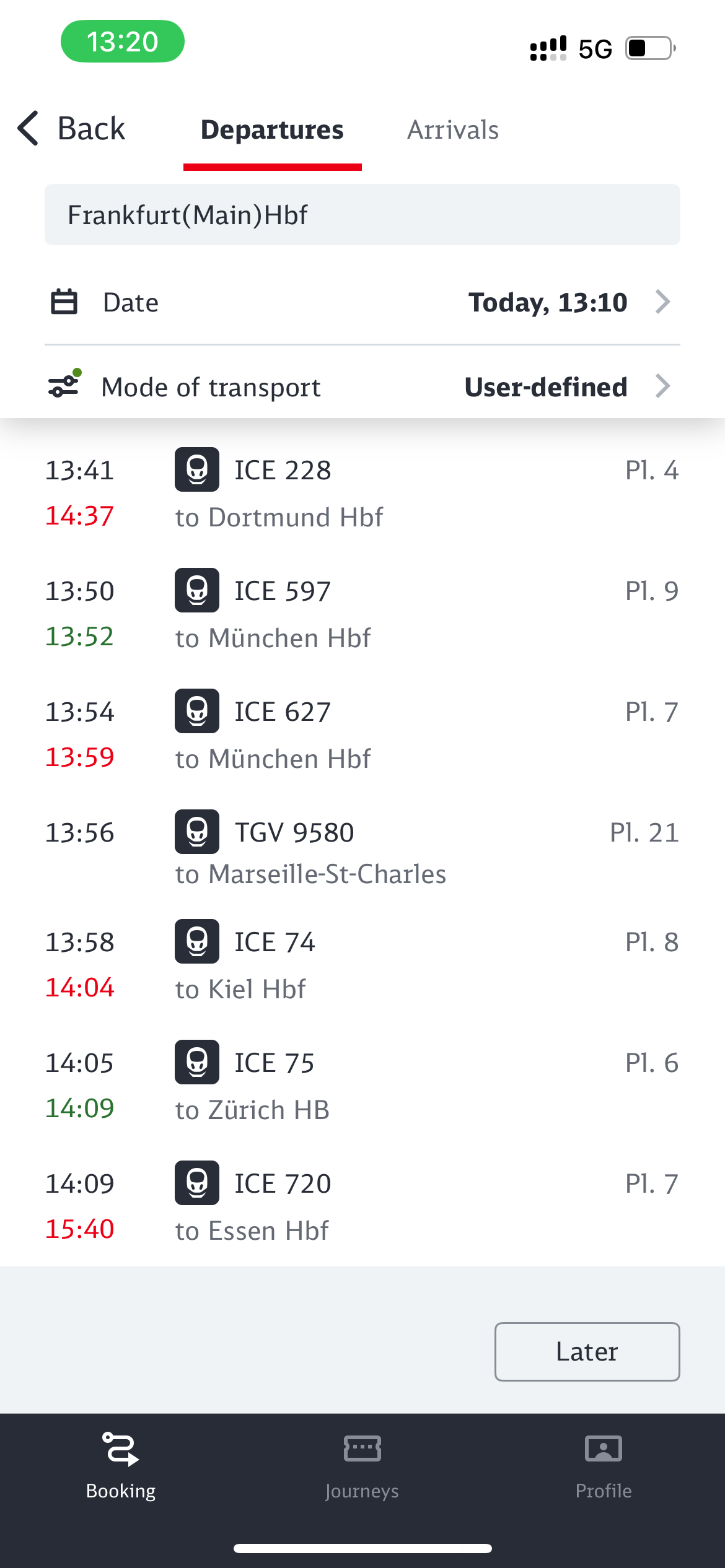
Task: Tap the green 13:20 status bar time pill
Action: [122, 41]
